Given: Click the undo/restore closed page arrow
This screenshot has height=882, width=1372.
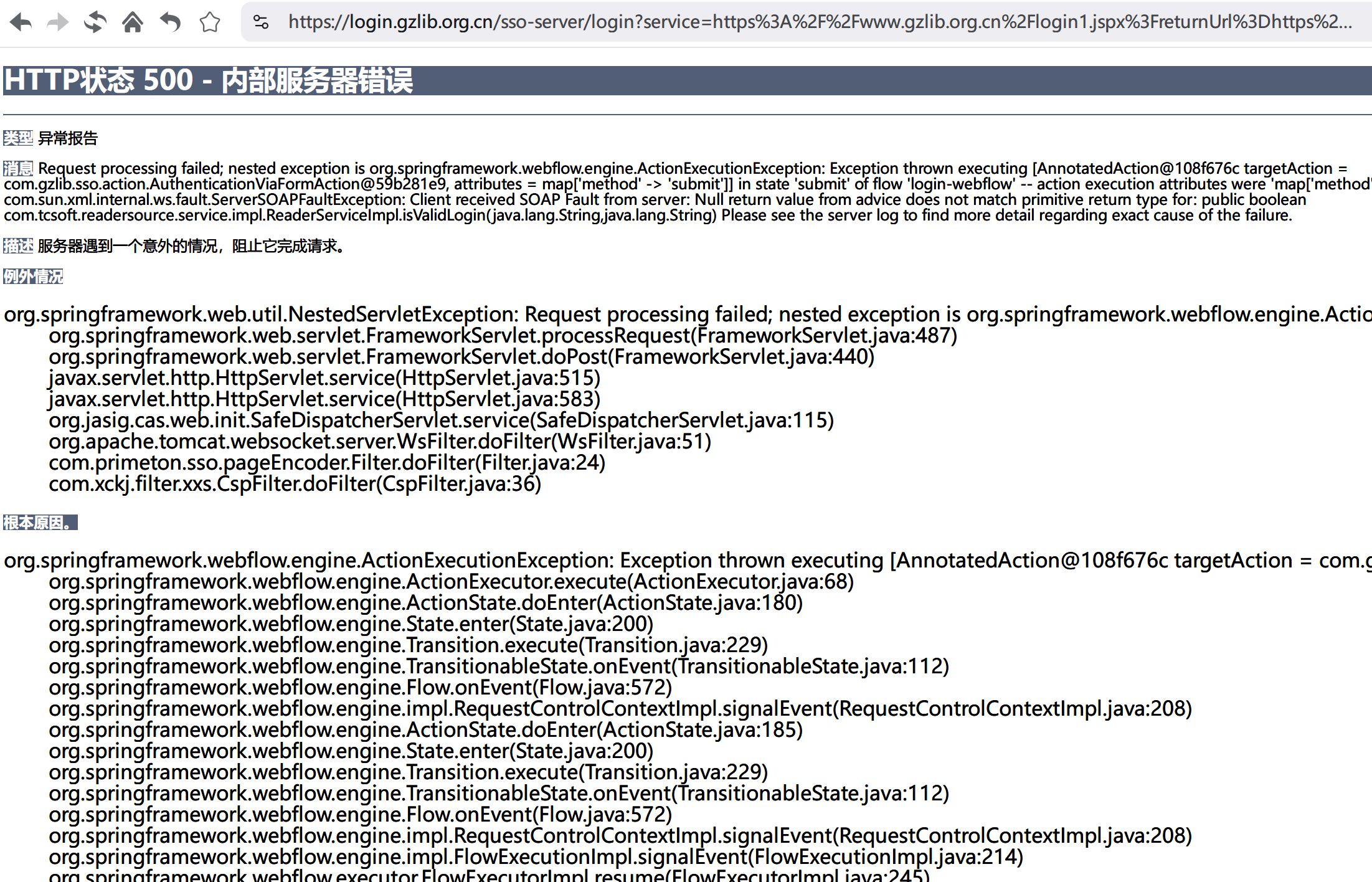Looking at the screenshot, I should tap(170, 22).
